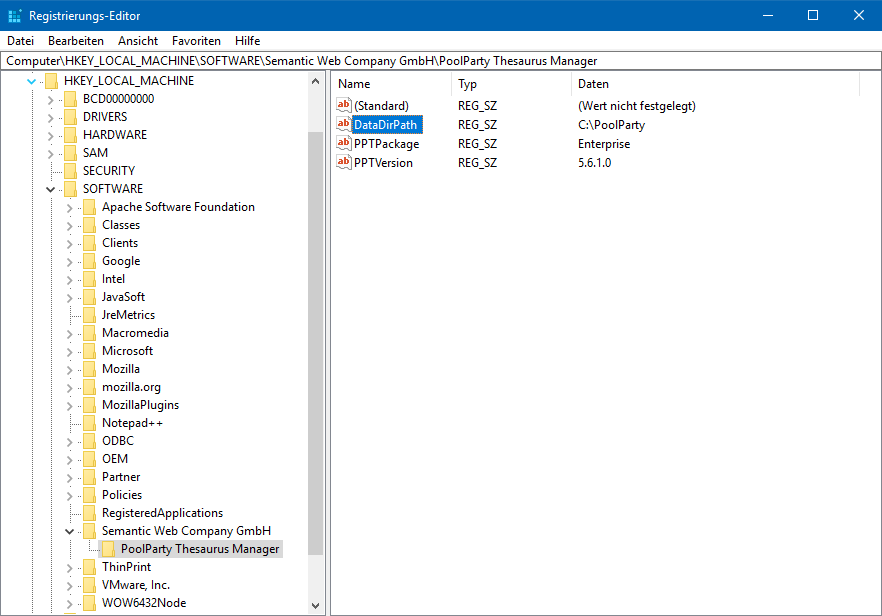Click the PoolParty Thesaurus Manager folder icon
The image size is (882, 616).
tap(108, 549)
